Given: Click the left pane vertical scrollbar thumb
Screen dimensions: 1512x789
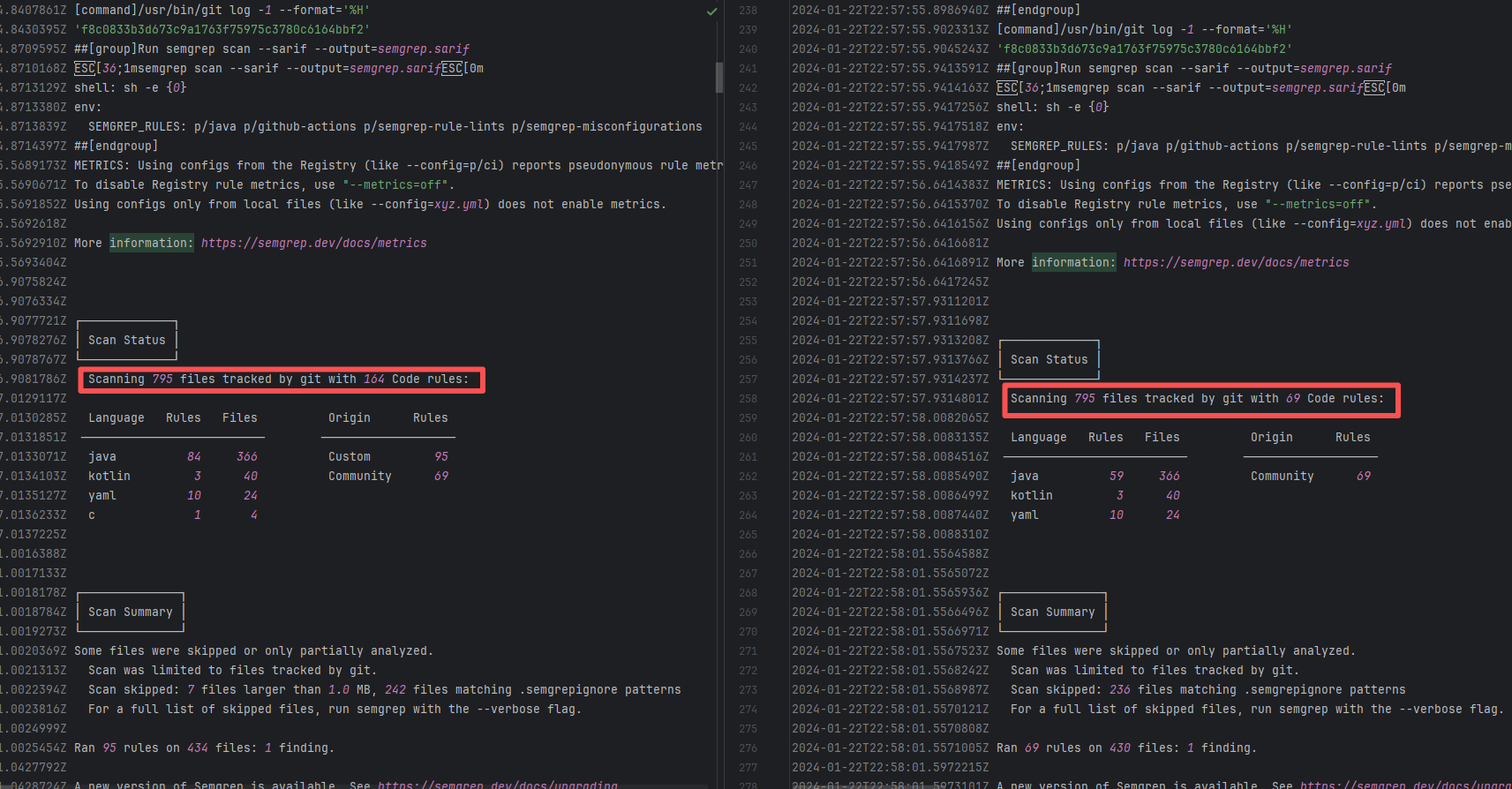Looking at the screenshot, I should [719, 77].
